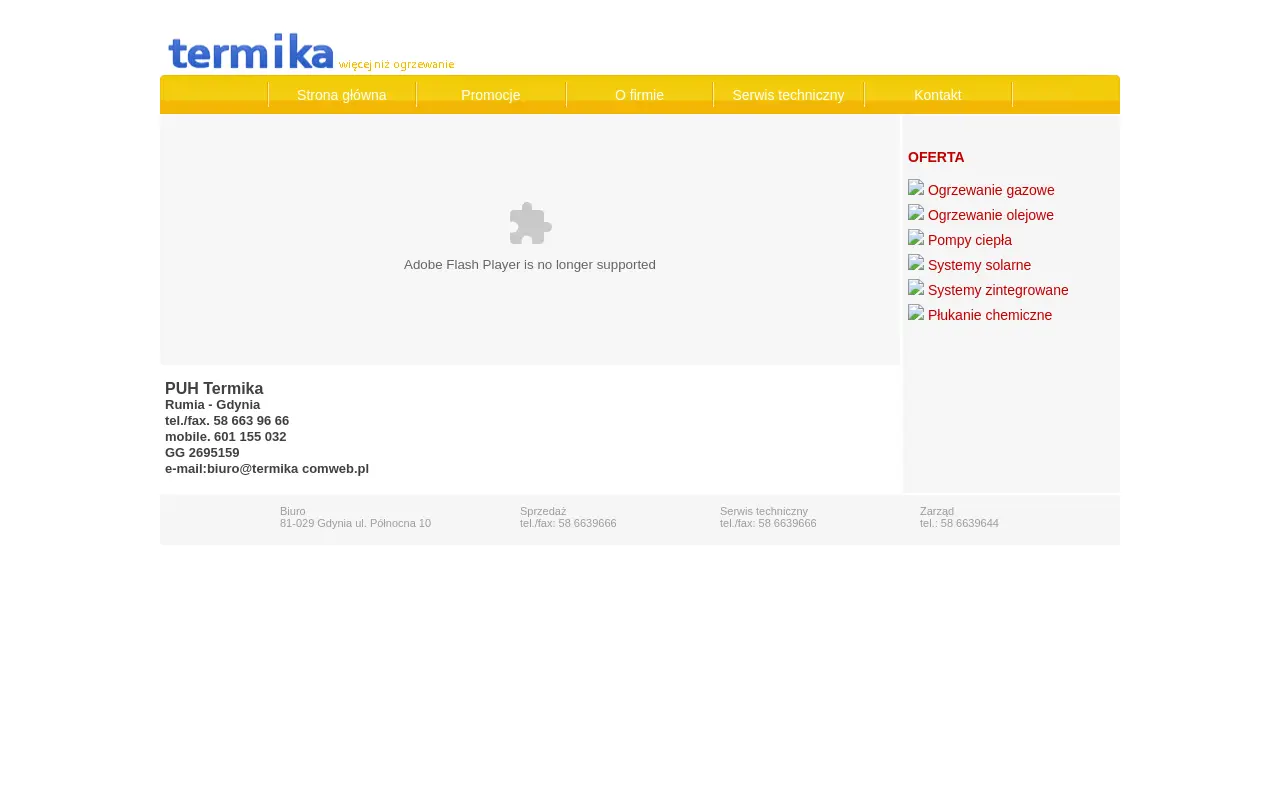
Task: Click icon beside Ogrzewanie olejowe
Action: click(x=916, y=213)
